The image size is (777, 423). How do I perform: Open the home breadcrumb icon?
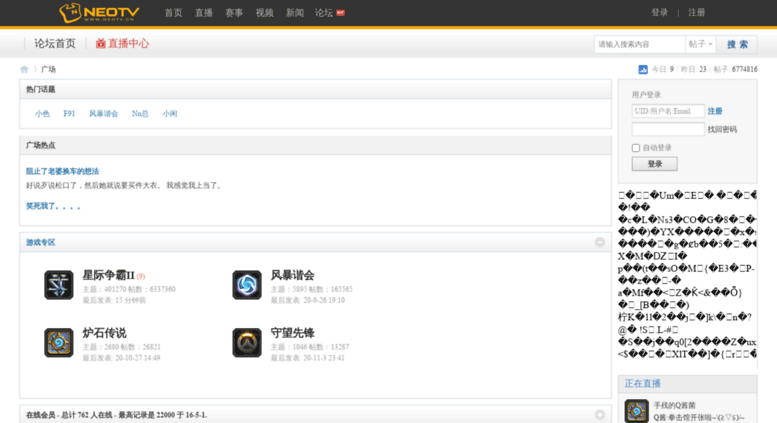[x=24, y=69]
